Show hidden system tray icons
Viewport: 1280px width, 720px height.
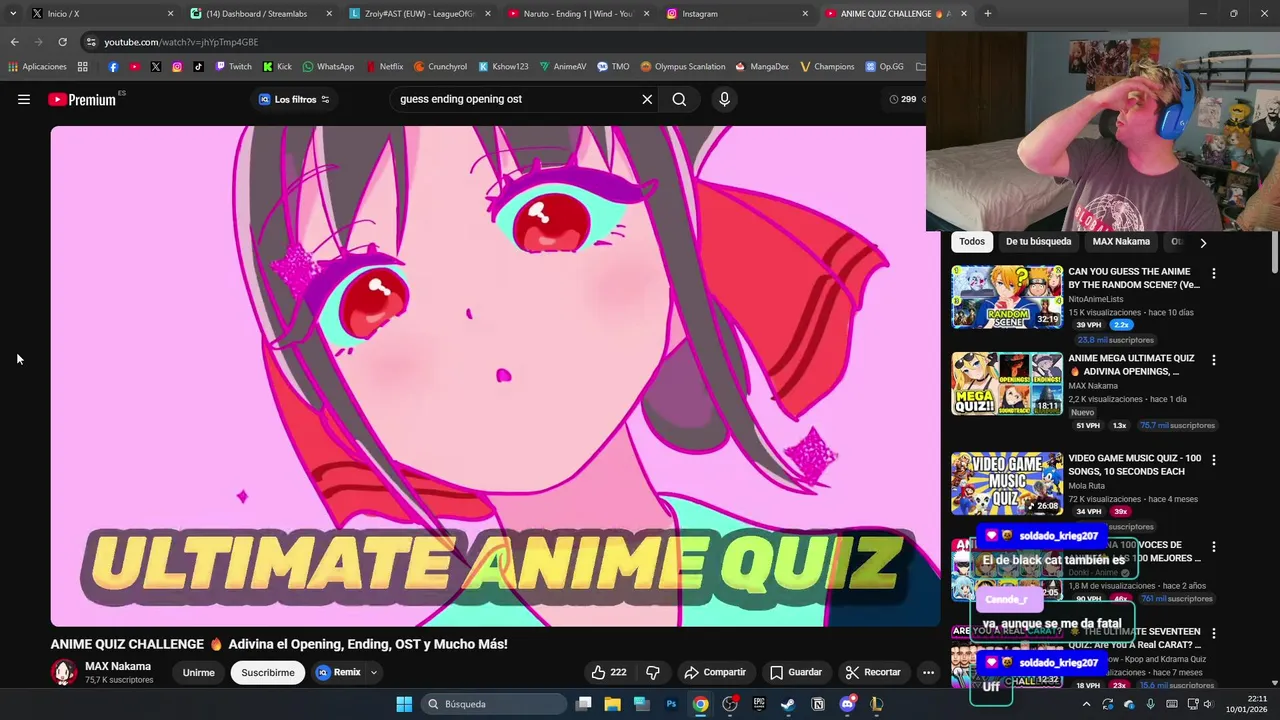tap(1086, 704)
